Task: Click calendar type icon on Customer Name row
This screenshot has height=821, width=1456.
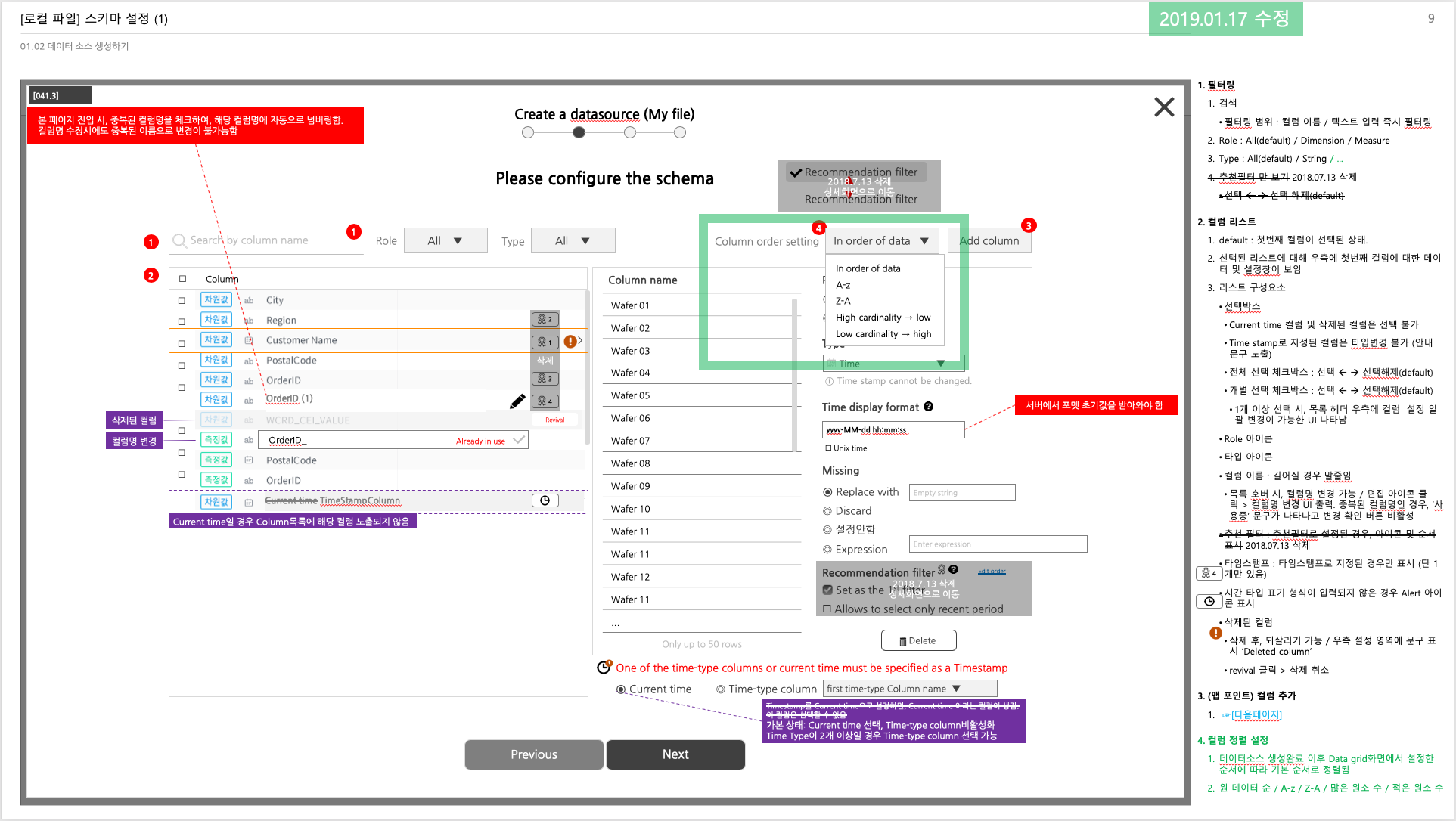Action: point(248,341)
